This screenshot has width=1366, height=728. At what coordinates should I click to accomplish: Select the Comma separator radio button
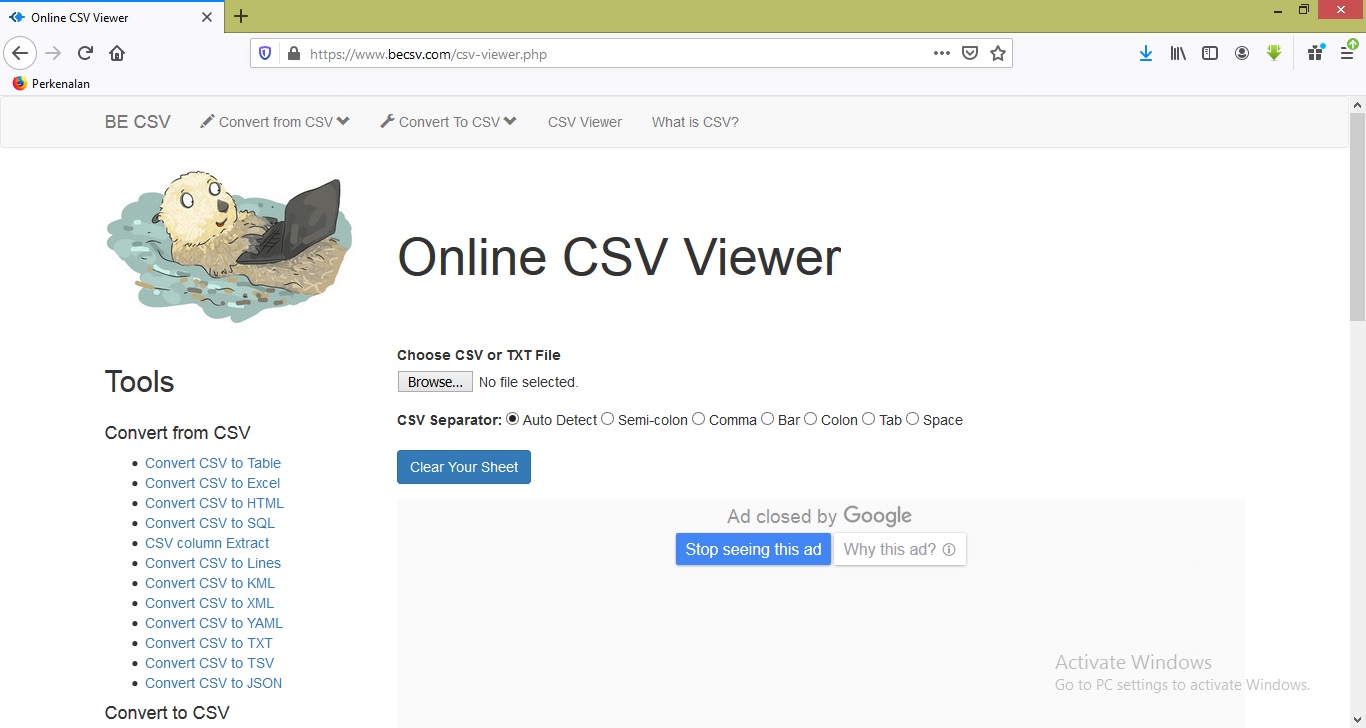coord(698,419)
